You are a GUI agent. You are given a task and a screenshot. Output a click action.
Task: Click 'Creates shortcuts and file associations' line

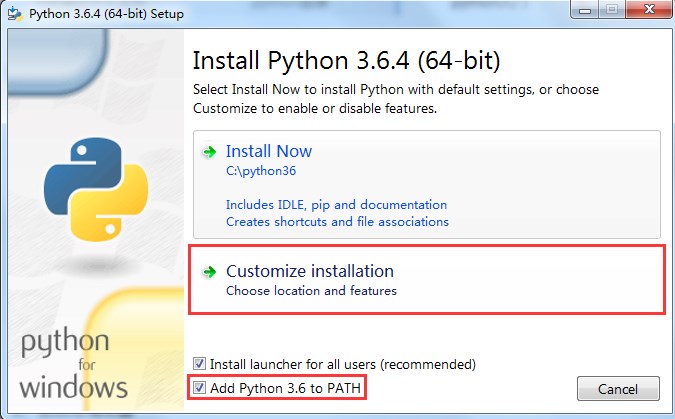click(x=337, y=221)
